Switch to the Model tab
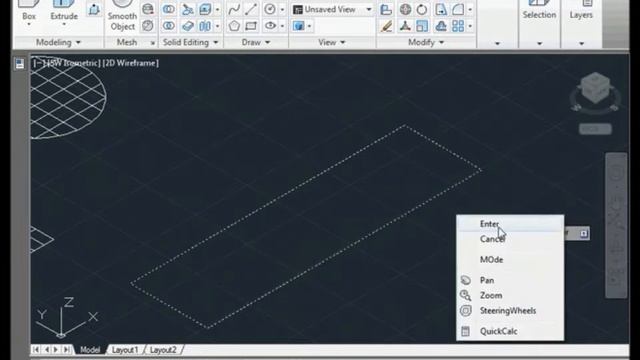The height and width of the screenshot is (360, 640). tap(90, 350)
